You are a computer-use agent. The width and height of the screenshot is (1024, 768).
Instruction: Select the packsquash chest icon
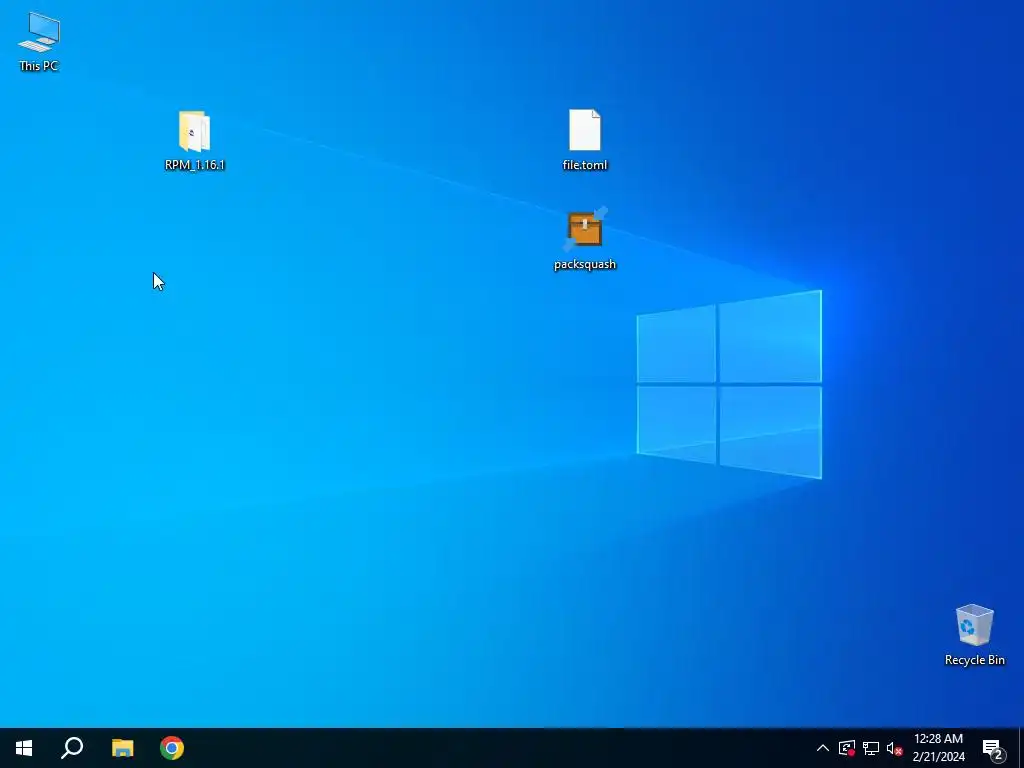[584, 229]
